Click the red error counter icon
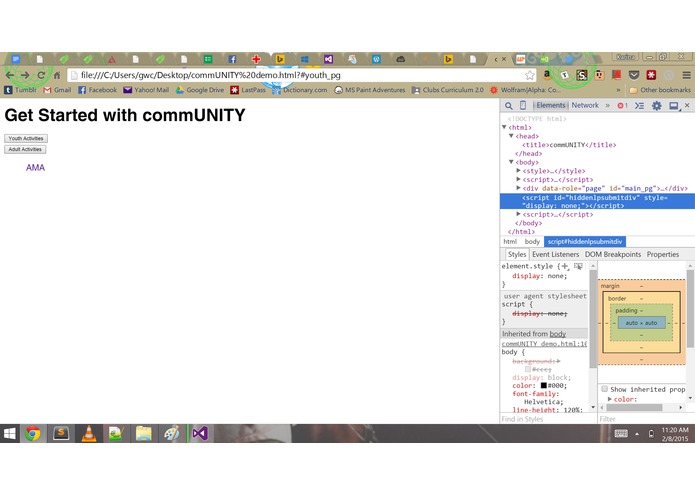This screenshot has width=695, height=494. coord(622,105)
